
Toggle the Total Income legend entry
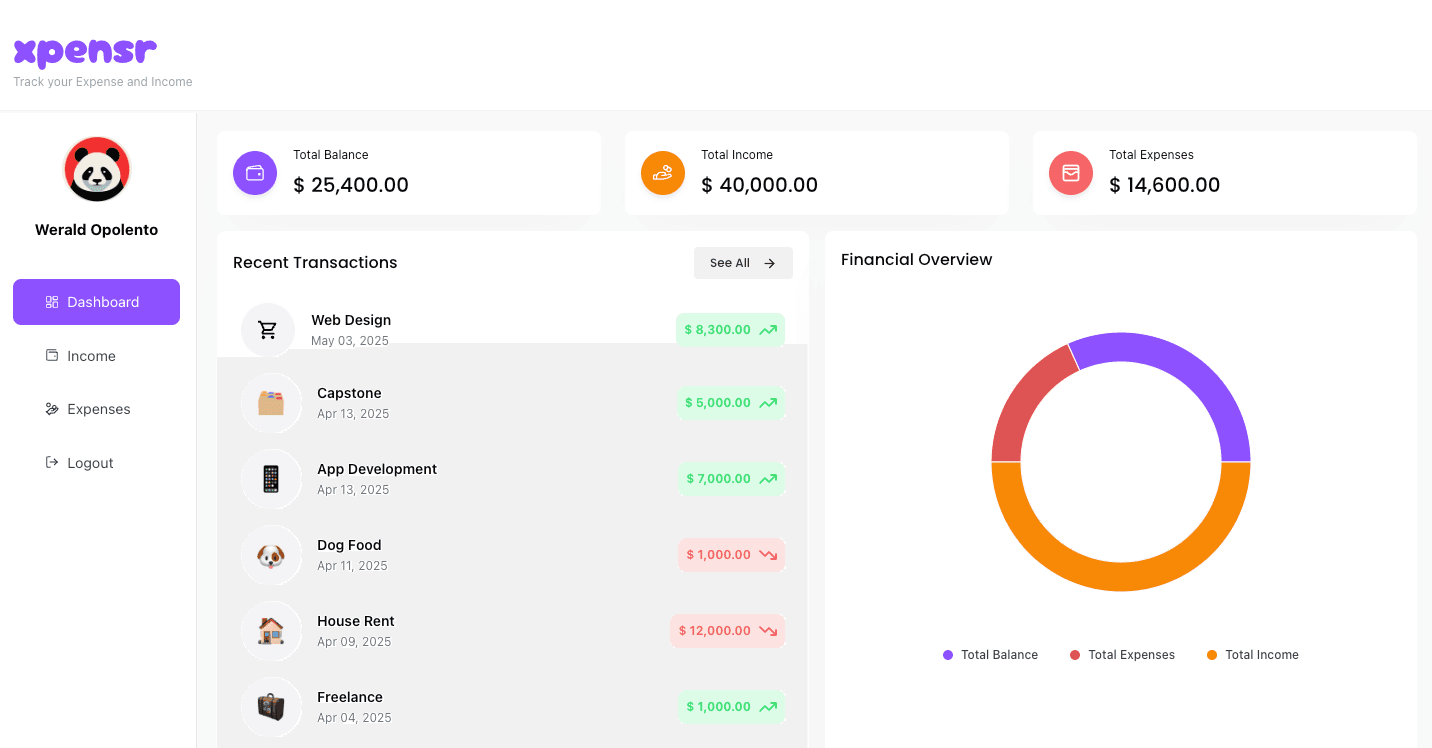pyautogui.click(x=1252, y=655)
